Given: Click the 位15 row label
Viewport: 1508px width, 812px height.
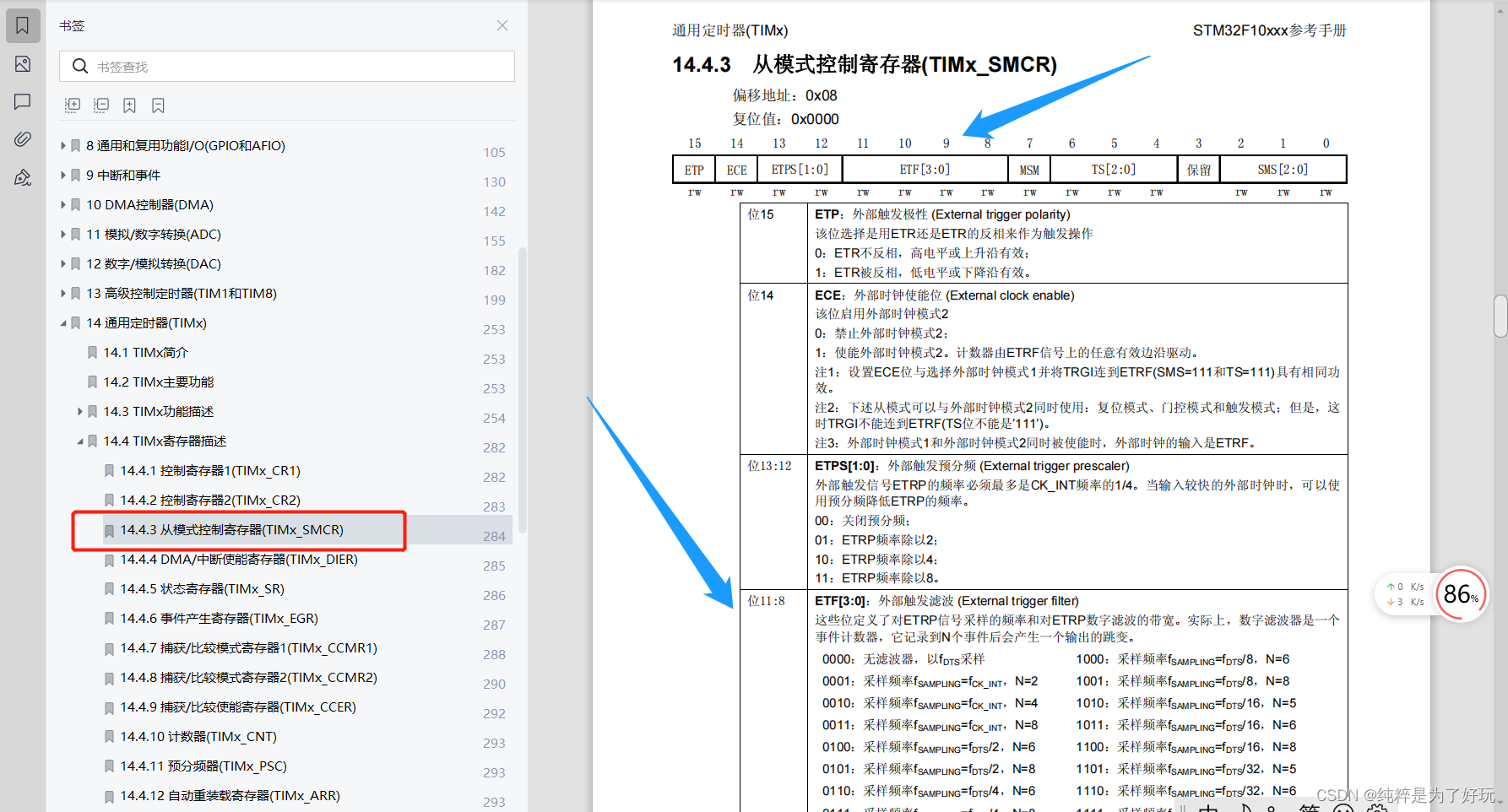Looking at the screenshot, I should [761, 214].
